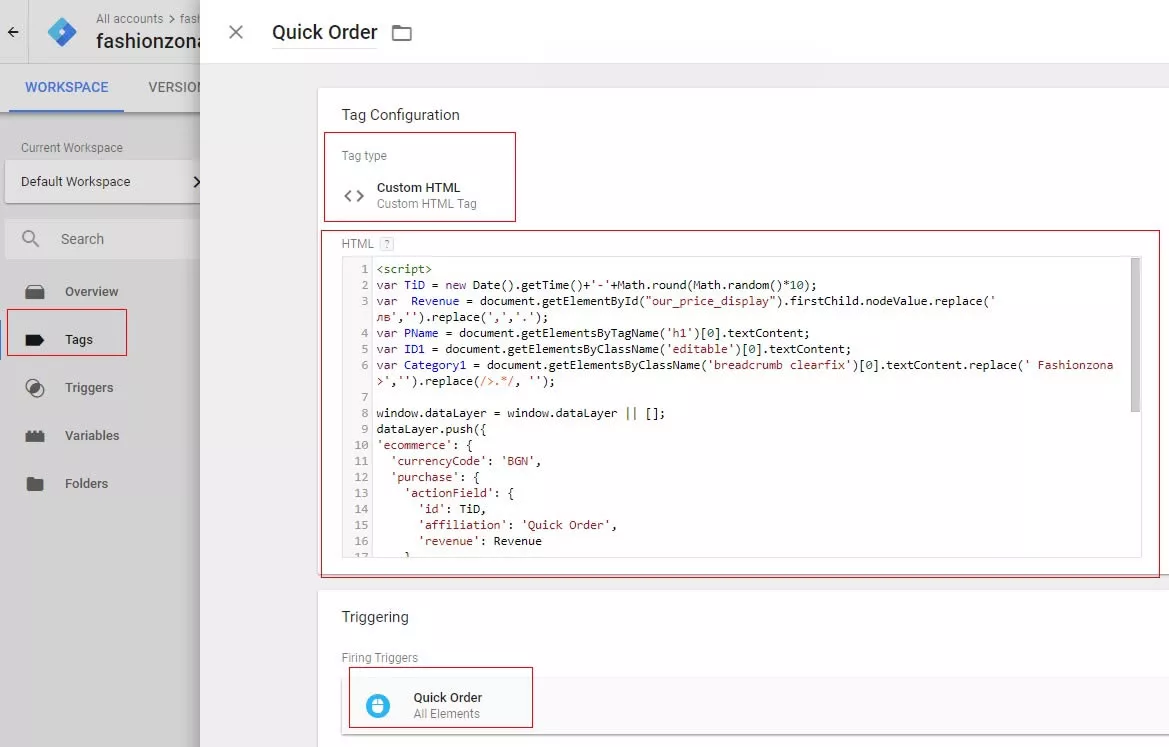The height and width of the screenshot is (747, 1169).
Task: Go back with the left arrow
Action: click(x=13, y=32)
